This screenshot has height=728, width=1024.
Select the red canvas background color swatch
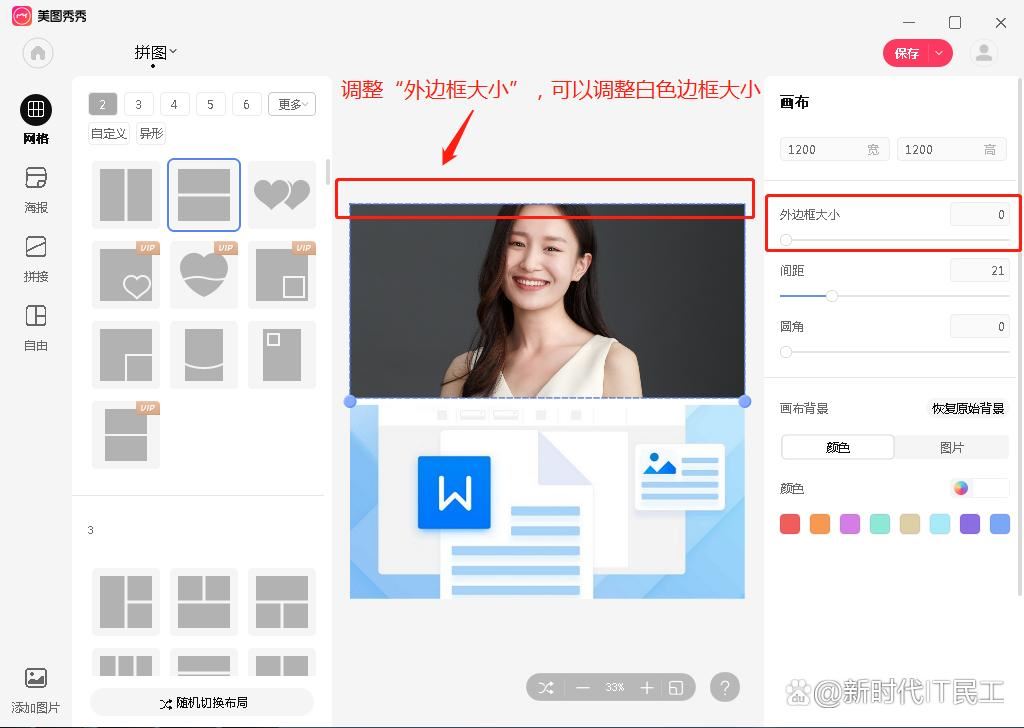point(790,523)
